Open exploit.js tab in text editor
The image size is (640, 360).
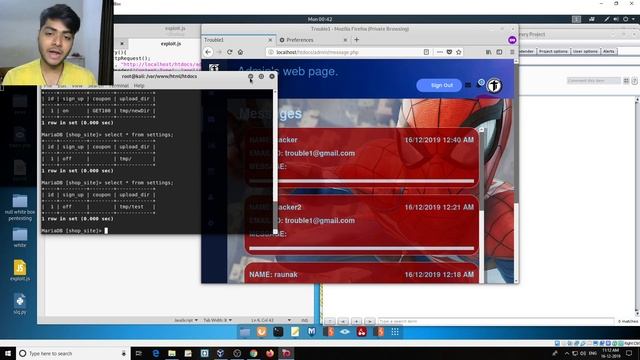171,44
